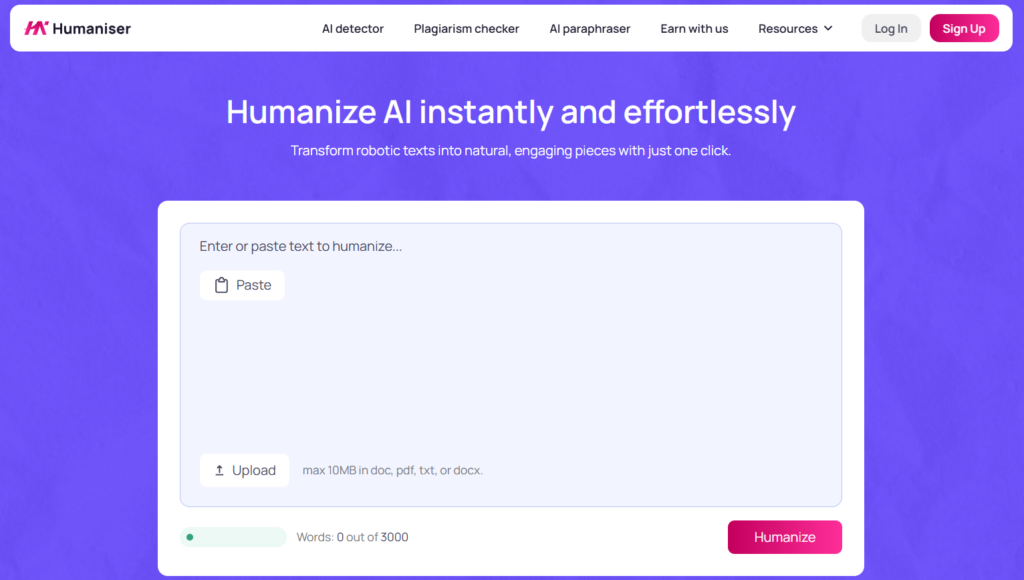Click the Humaniser logo icon
This screenshot has height=580, width=1024.
click(36, 29)
